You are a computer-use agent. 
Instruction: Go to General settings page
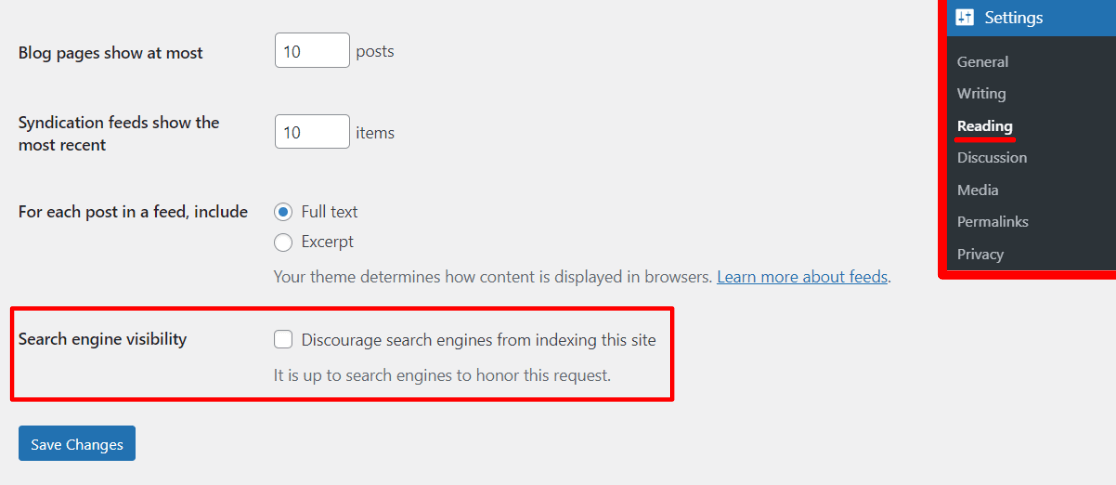(x=982, y=62)
